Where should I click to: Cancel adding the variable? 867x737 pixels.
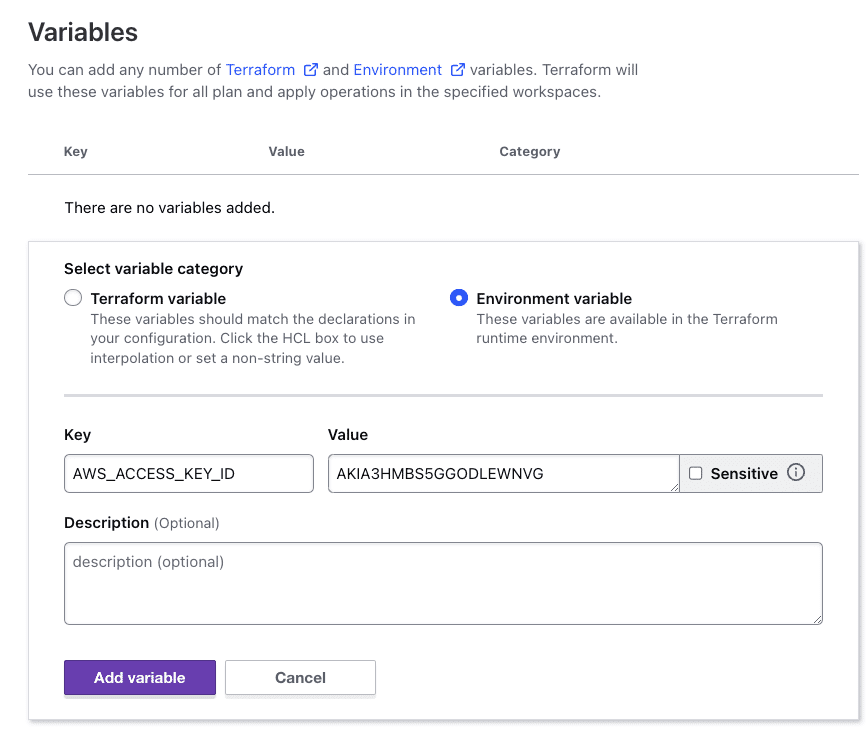[x=300, y=677]
